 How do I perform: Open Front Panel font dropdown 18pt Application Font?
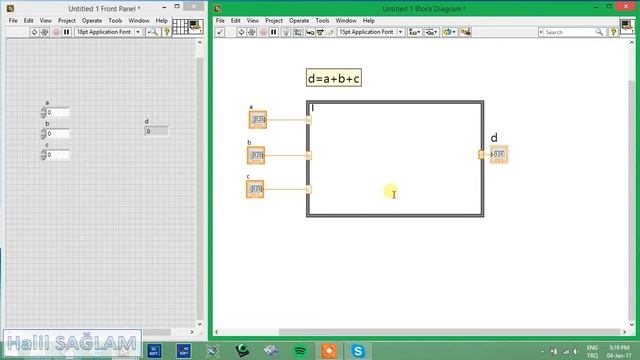point(108,32)
